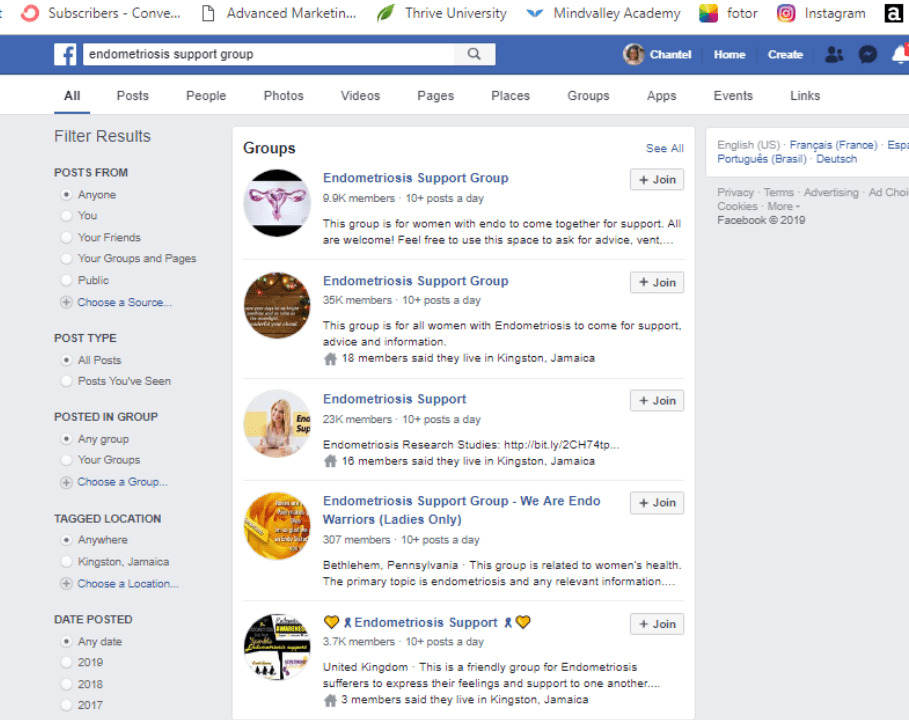This screenshot has width=909, height=720.
Task: Click the plus icon beside Choose a Group
Action: pos(66,482)
